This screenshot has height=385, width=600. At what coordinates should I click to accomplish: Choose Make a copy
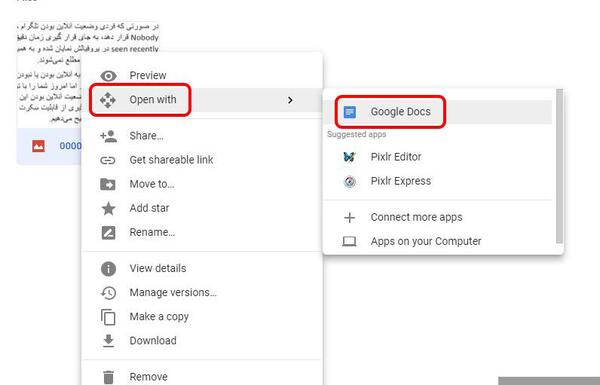pos(202,316)
